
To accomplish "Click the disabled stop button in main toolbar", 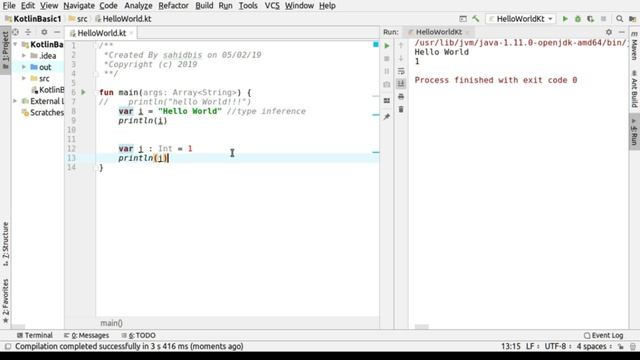I will pos(603,19).
